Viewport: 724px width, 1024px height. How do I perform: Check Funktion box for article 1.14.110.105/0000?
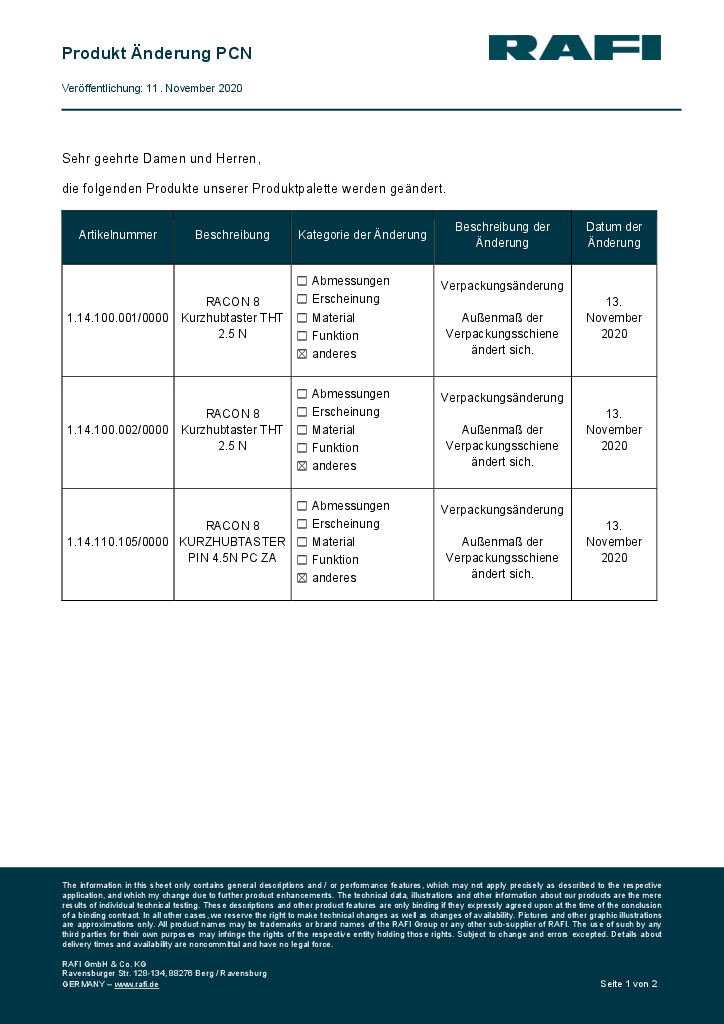[302, 560]
